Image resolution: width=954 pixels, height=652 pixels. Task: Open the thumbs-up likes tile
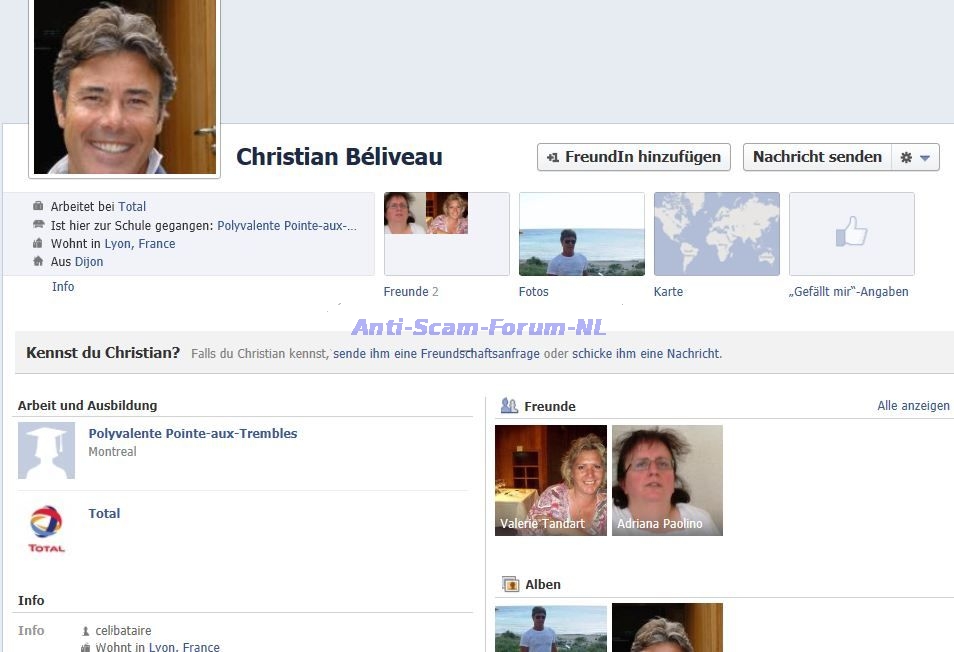point(851,234)
